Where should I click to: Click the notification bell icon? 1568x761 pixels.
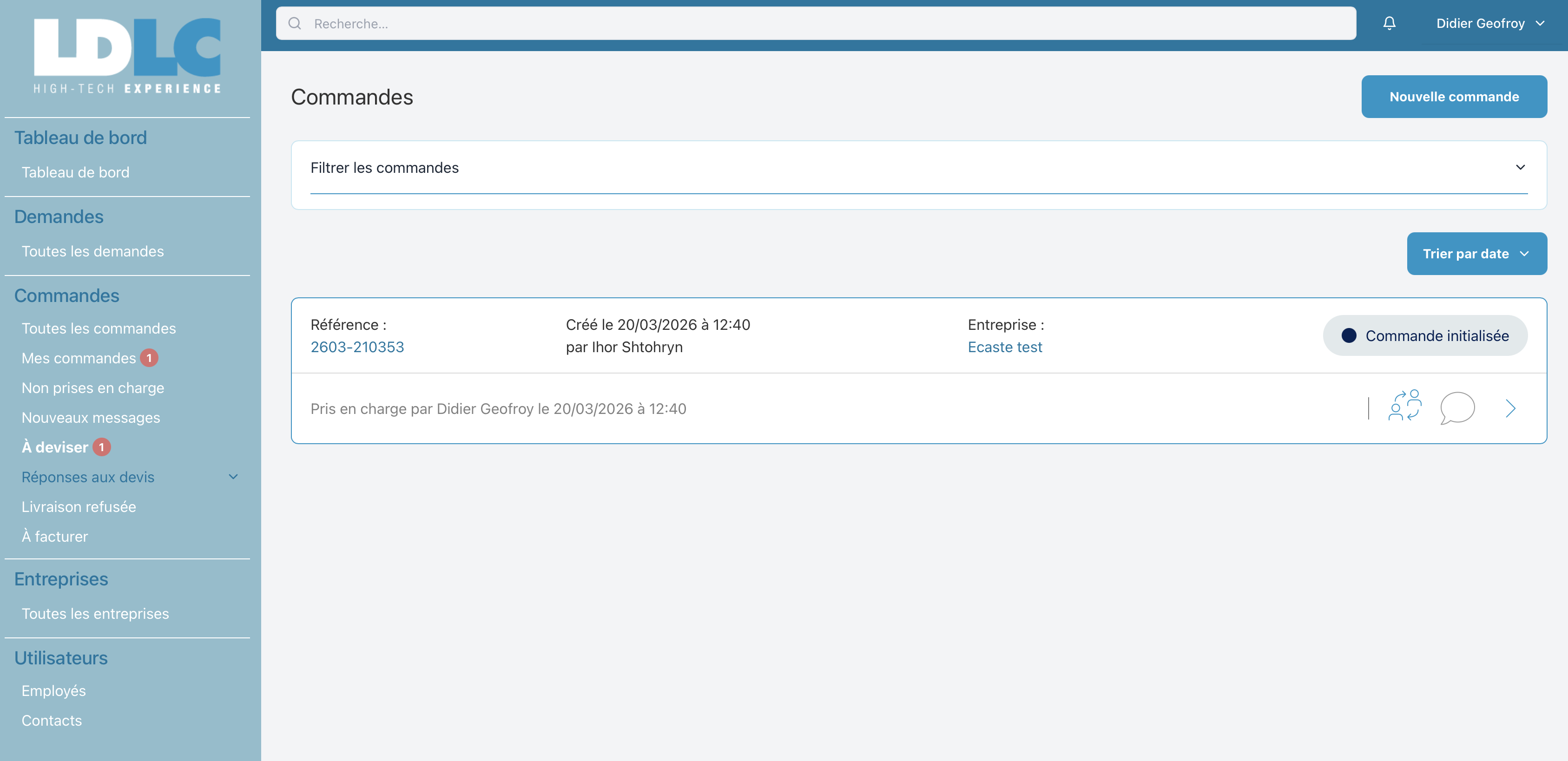1389,23
